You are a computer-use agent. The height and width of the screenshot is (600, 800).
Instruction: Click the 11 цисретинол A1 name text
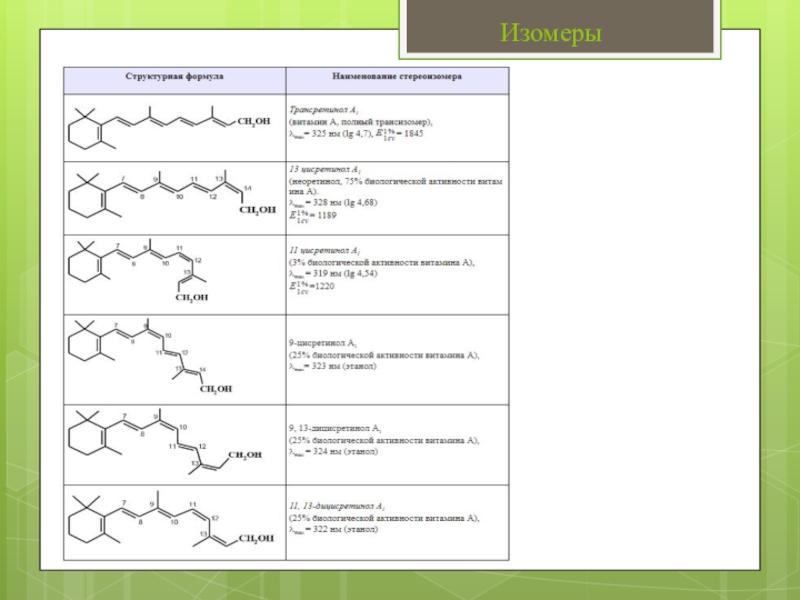tap(324, 251)
